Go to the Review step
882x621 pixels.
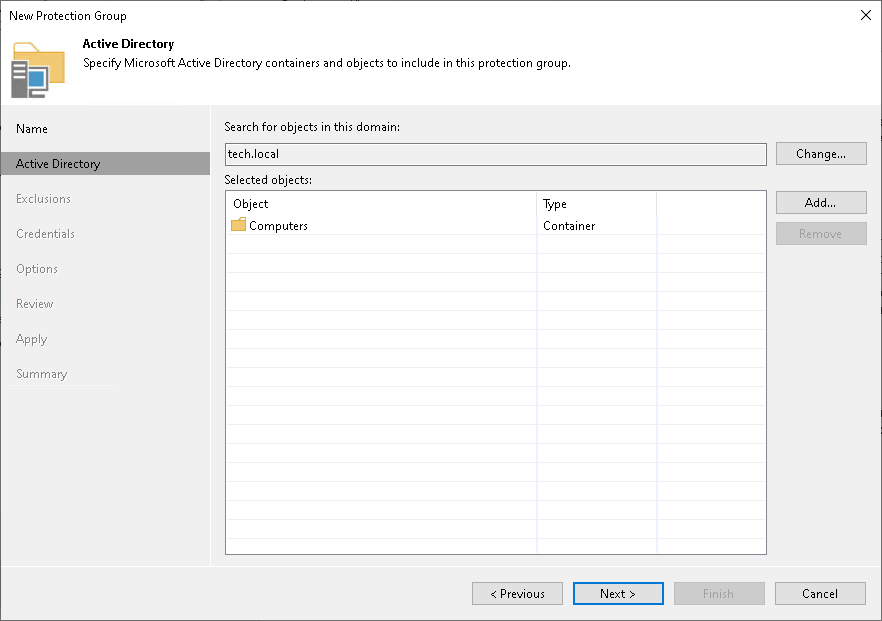pos(34,303)
